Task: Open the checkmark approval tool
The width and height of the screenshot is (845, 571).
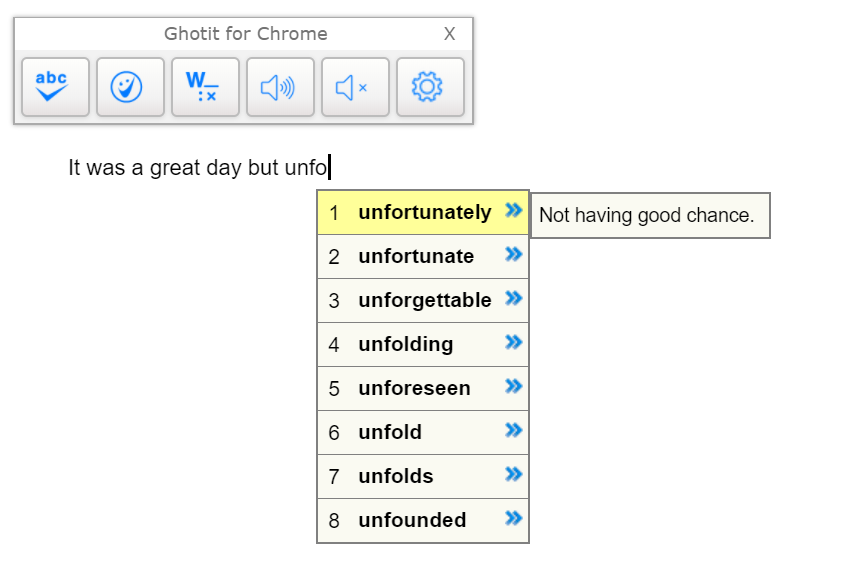Action: tap(130, 88)
